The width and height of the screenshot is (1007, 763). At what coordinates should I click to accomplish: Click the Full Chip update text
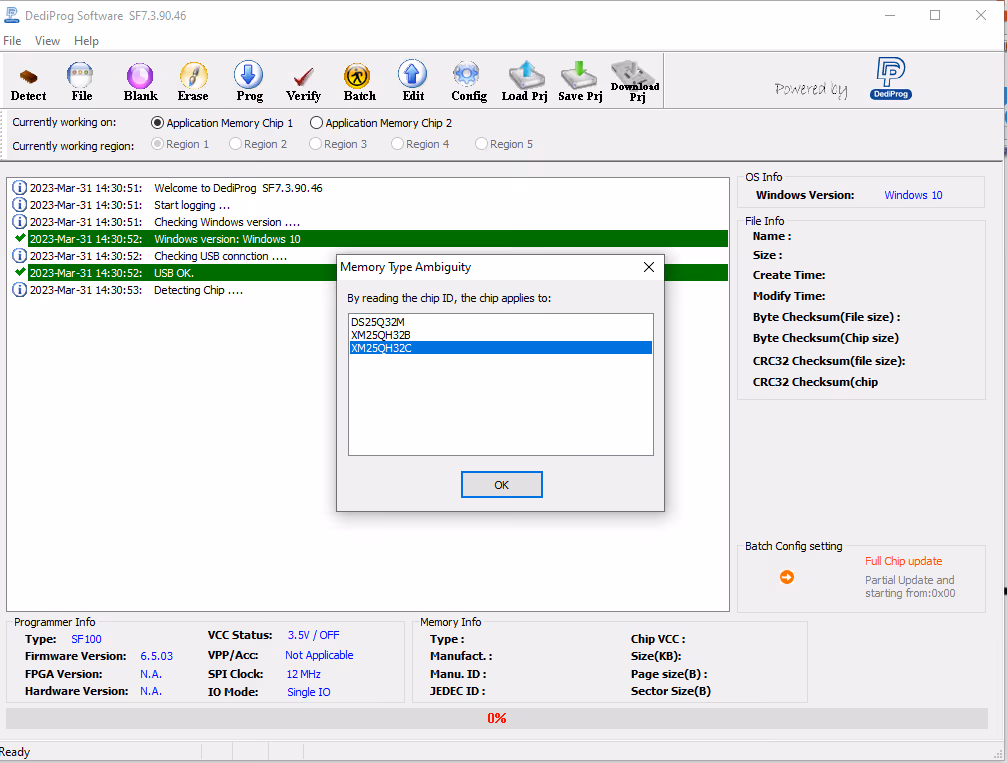coord(903,561)
